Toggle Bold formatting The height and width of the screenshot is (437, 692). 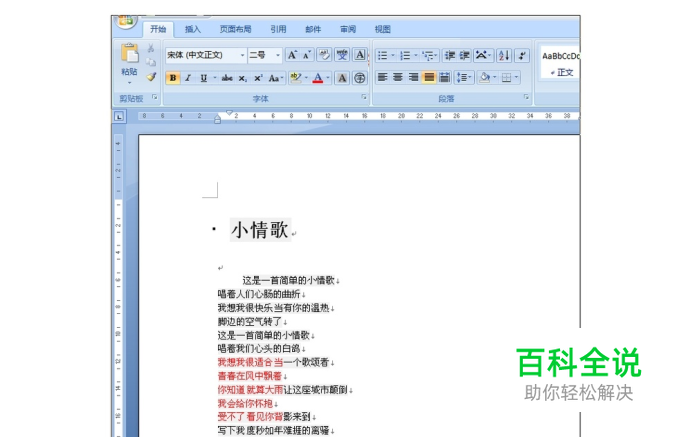tap(173, 78)
